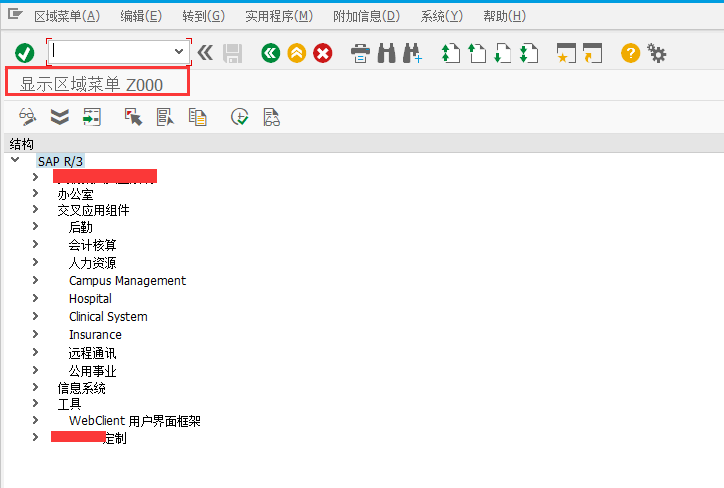Expand the Hospital node

[35, 298]
